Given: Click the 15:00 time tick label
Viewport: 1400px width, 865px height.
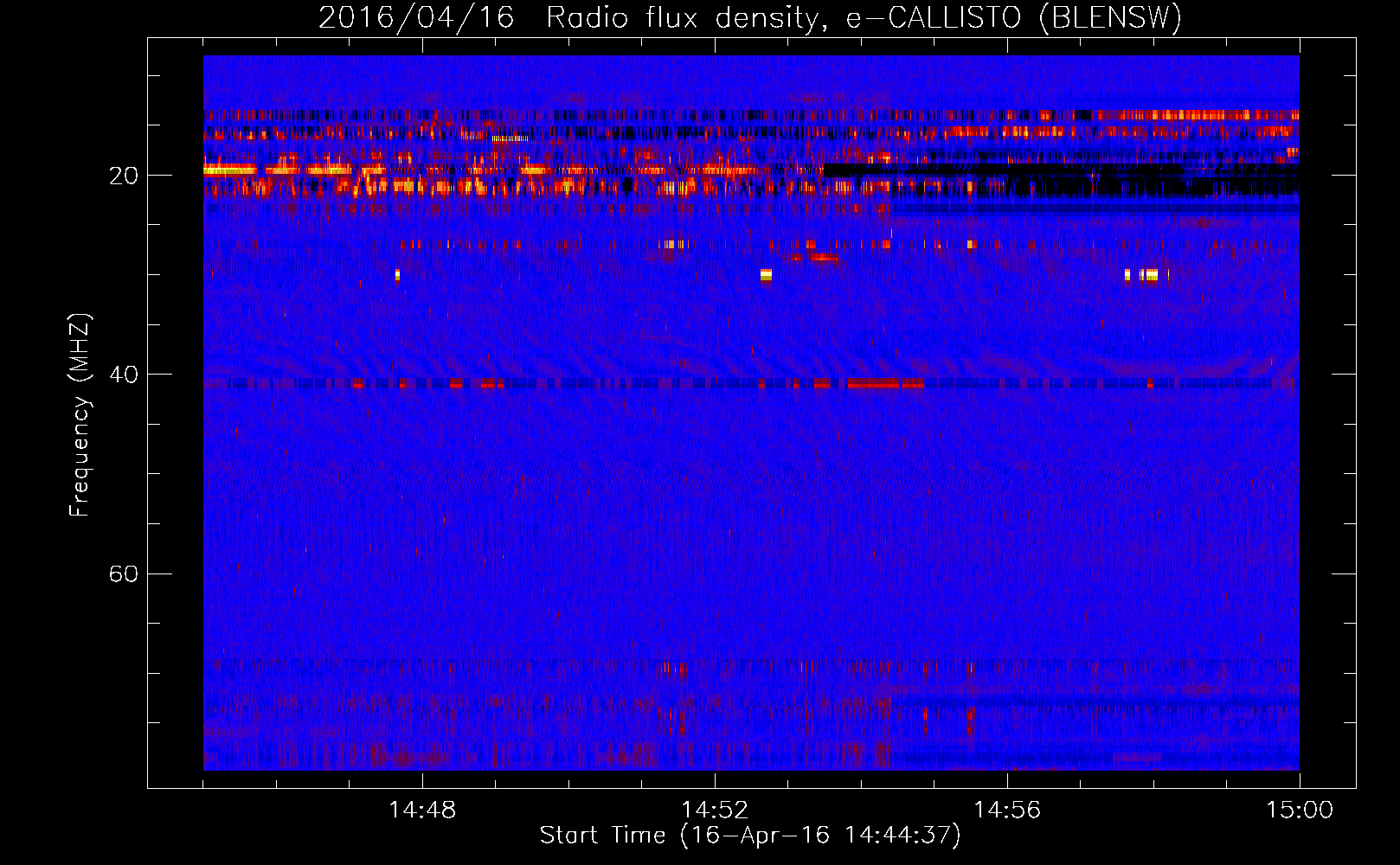Looking at the screenshot, I should tap(1300, 811).
